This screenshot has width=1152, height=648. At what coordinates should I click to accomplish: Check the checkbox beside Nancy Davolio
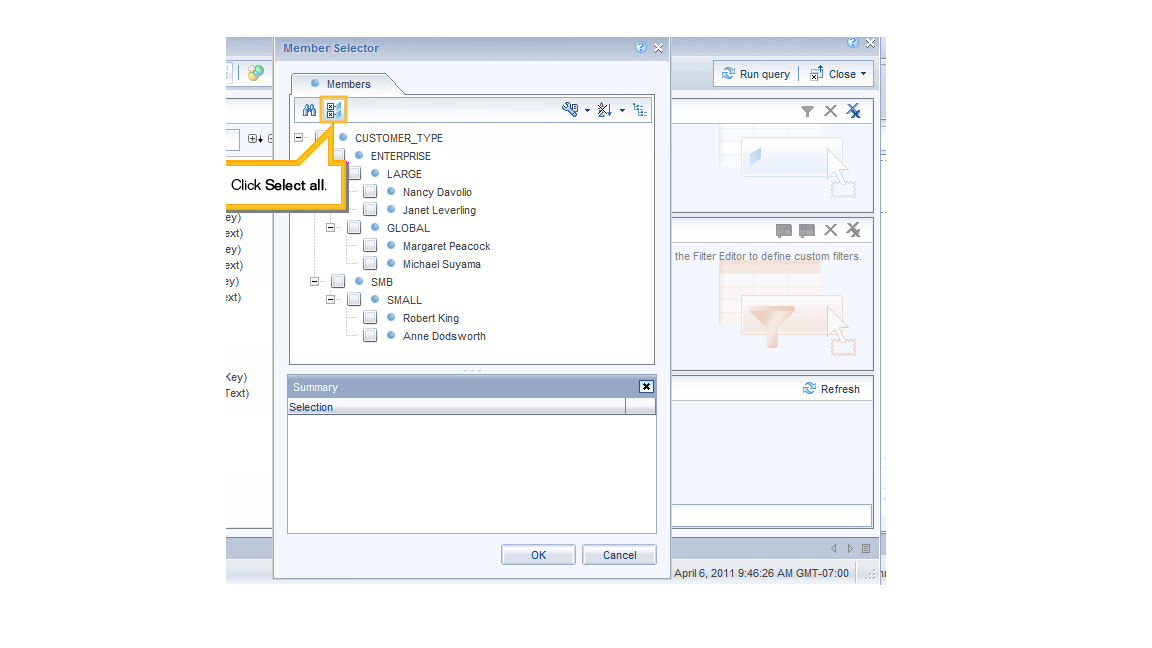point(370,191)
